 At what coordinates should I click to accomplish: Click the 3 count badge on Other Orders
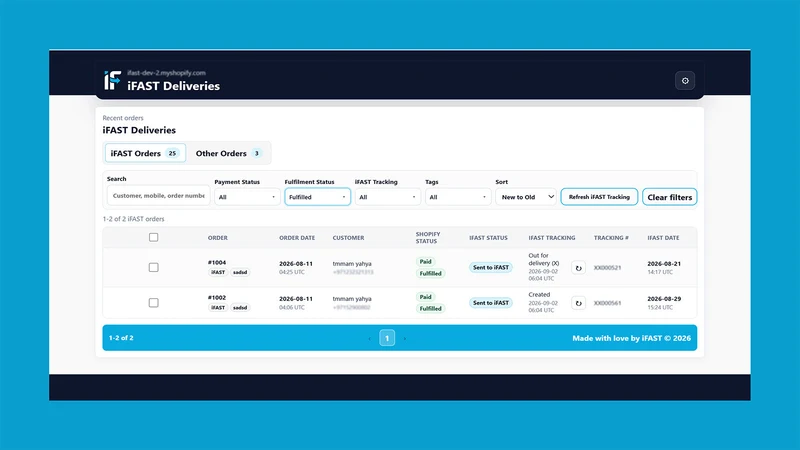(257, 153)
